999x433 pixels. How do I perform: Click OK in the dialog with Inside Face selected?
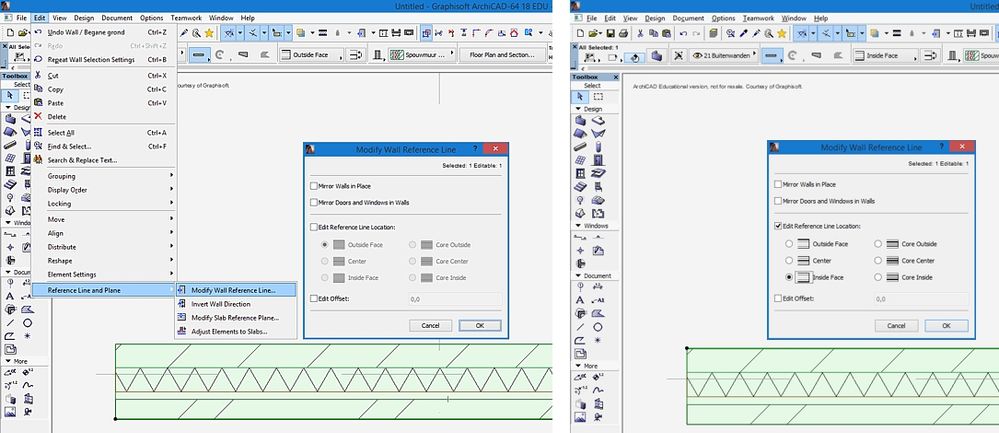point(946,325)
